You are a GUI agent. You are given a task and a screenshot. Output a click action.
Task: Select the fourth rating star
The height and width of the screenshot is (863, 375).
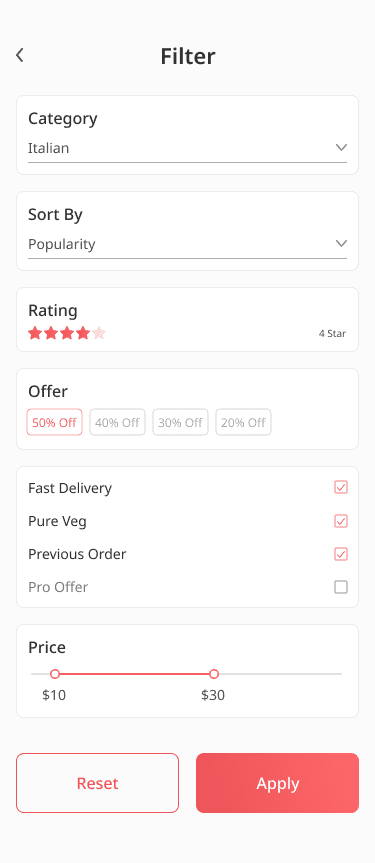point(83,333)
